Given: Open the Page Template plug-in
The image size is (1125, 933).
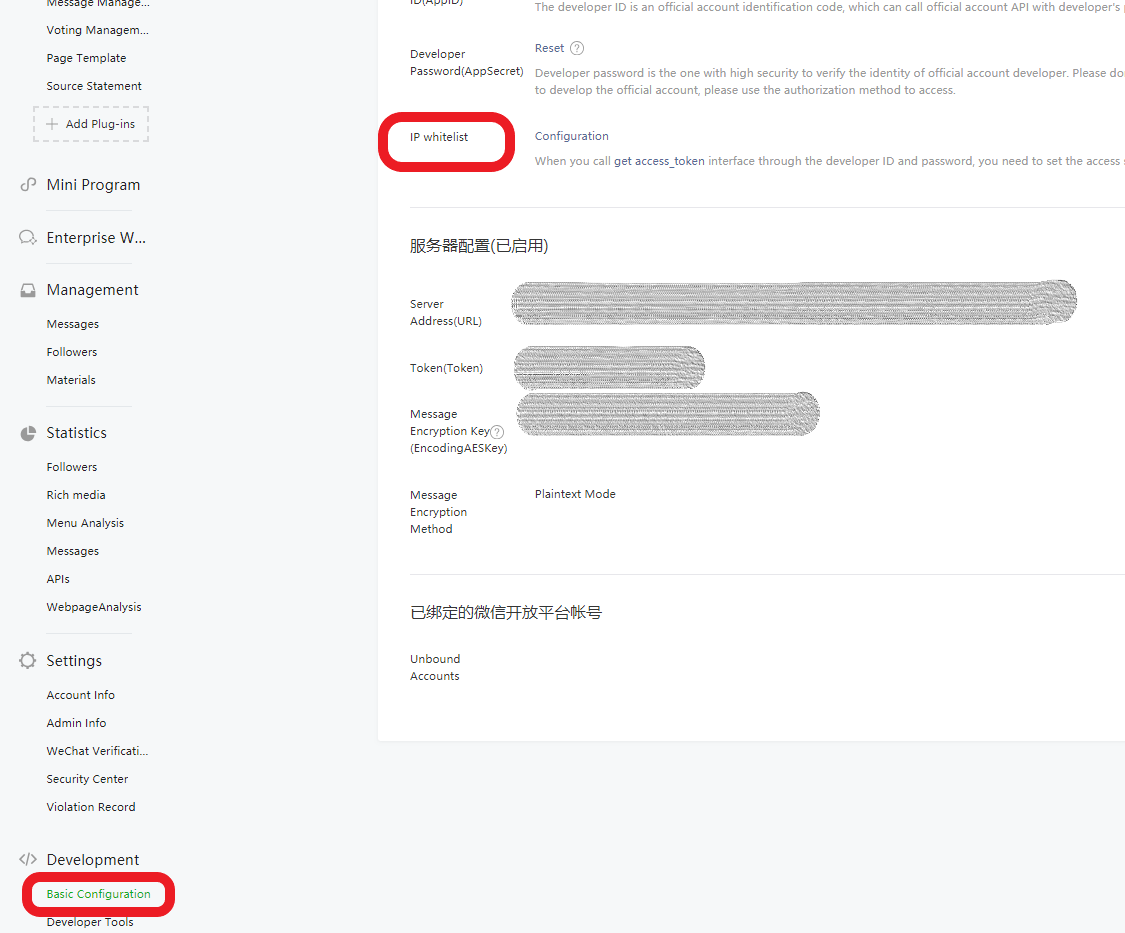Looking at the screenshot, I should (x=86, y=58).
